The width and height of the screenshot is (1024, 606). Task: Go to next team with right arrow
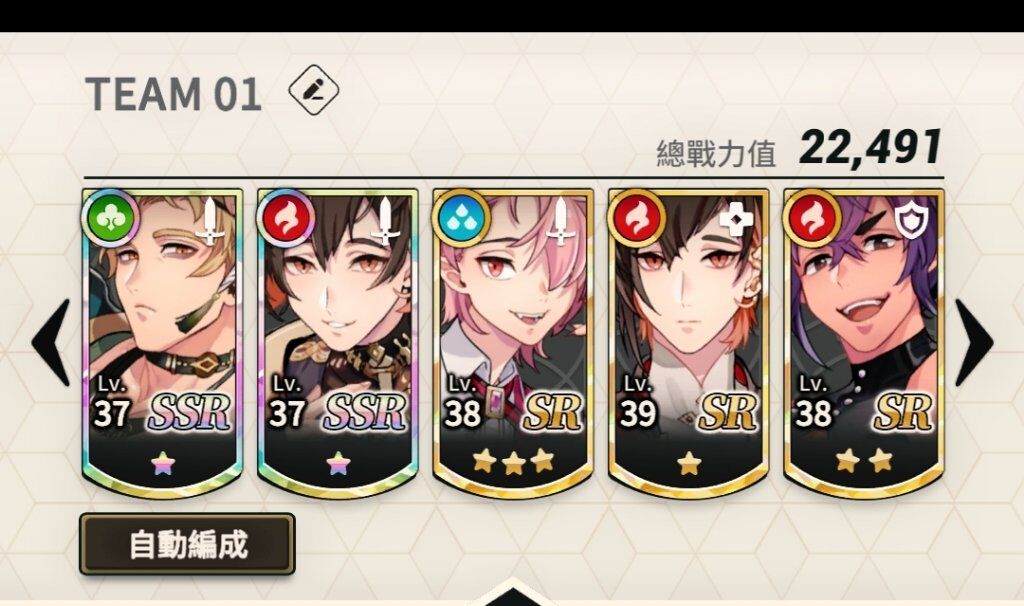tap(974, 342)
